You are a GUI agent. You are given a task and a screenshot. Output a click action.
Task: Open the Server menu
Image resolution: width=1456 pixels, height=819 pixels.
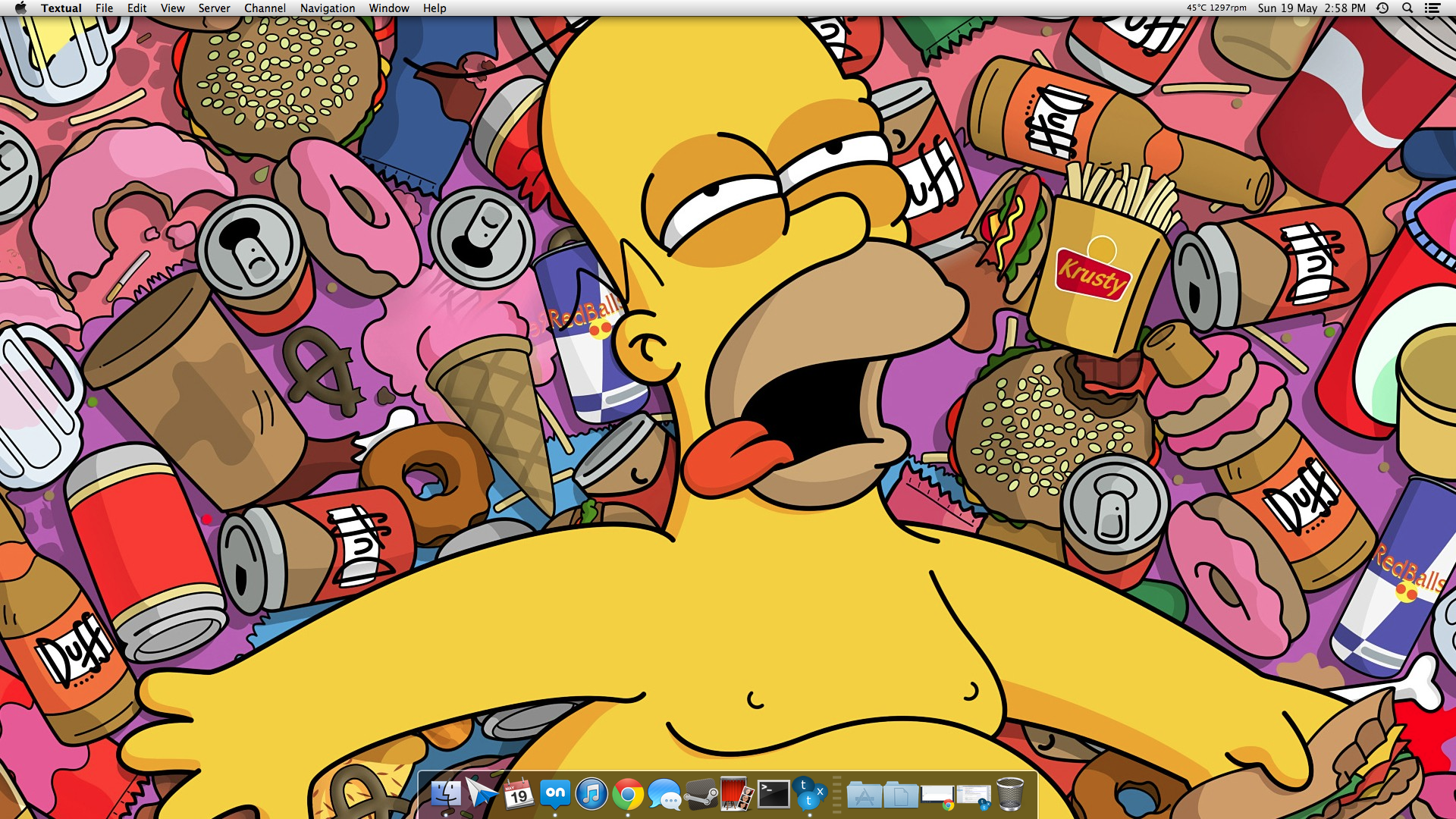[214, 8]
